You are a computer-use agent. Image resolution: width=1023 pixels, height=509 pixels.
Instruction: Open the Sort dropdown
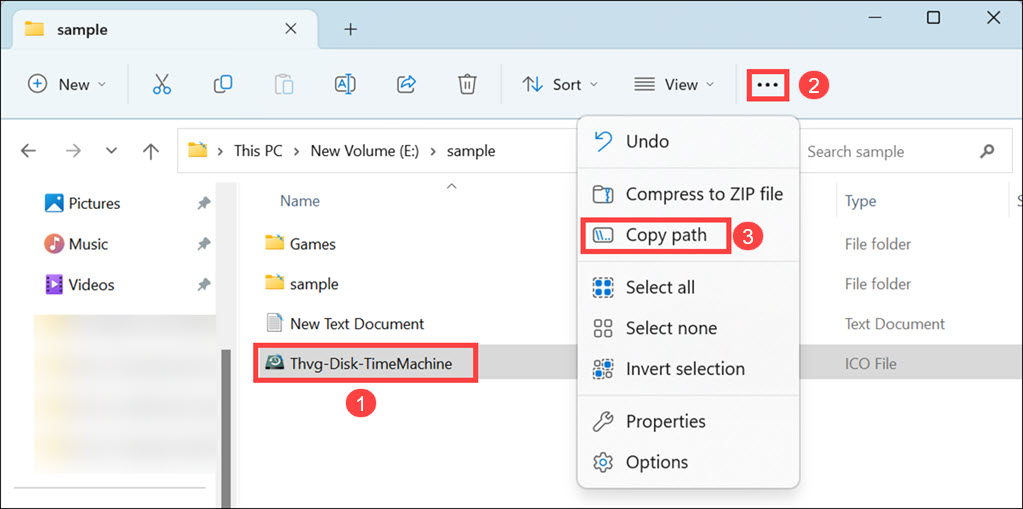point(560,85)
